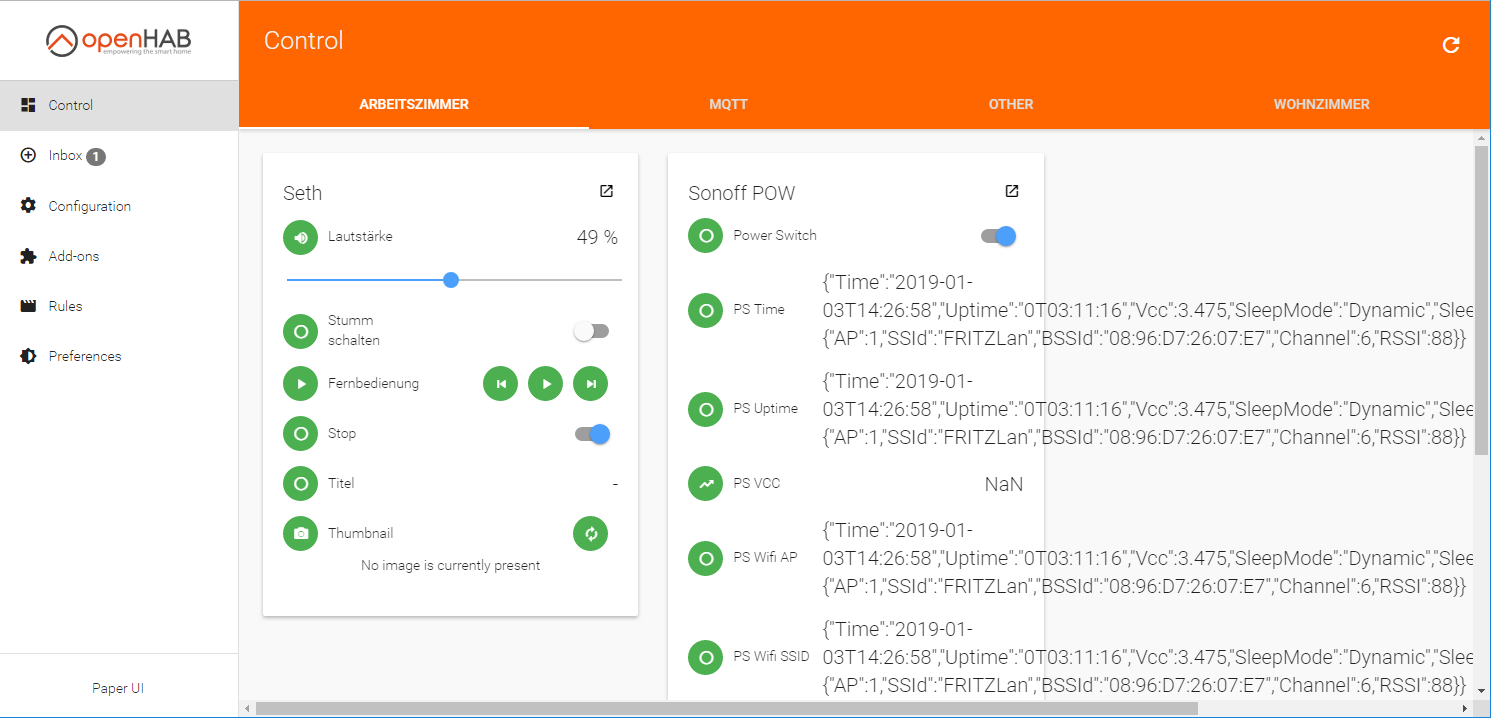Click the PS Wifi AP item icon
This screenshot has width=1491, height=718.
(706, 558)
